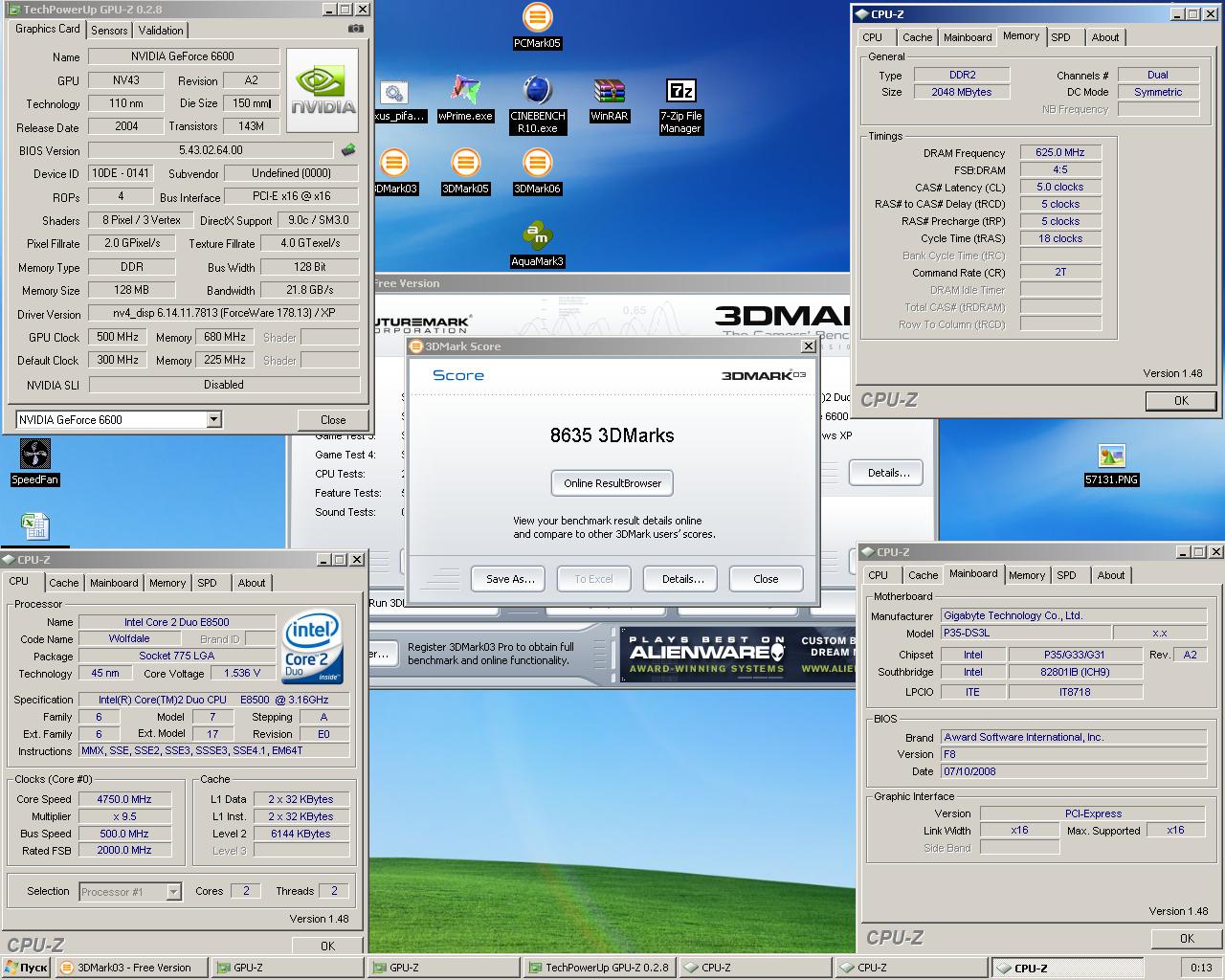
Task: Click Save As... in 3DMark Score dialog
Action: [x=509, y=579]
